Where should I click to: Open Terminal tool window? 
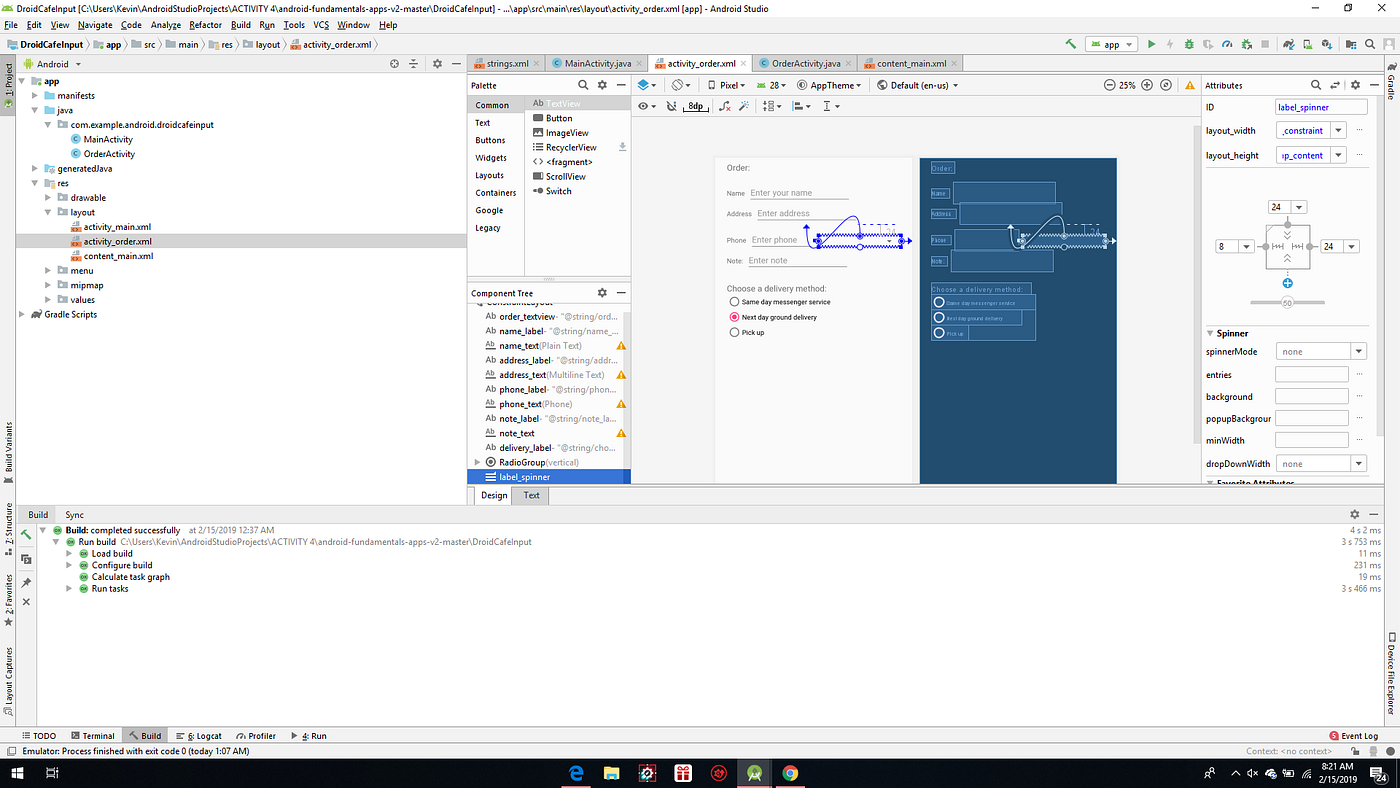pos(91,736)
